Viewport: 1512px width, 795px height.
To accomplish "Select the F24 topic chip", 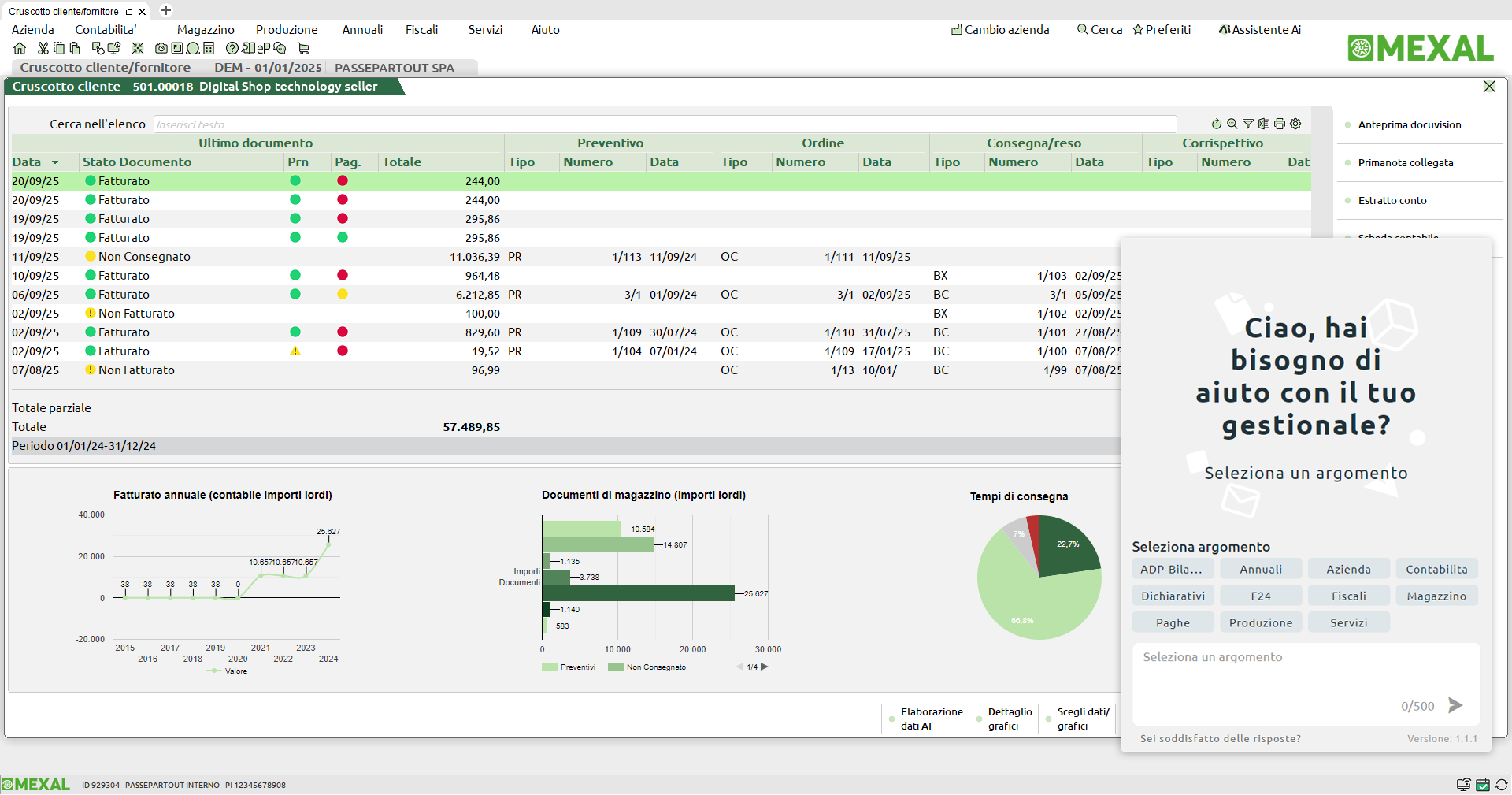I will click(1261, 596).
